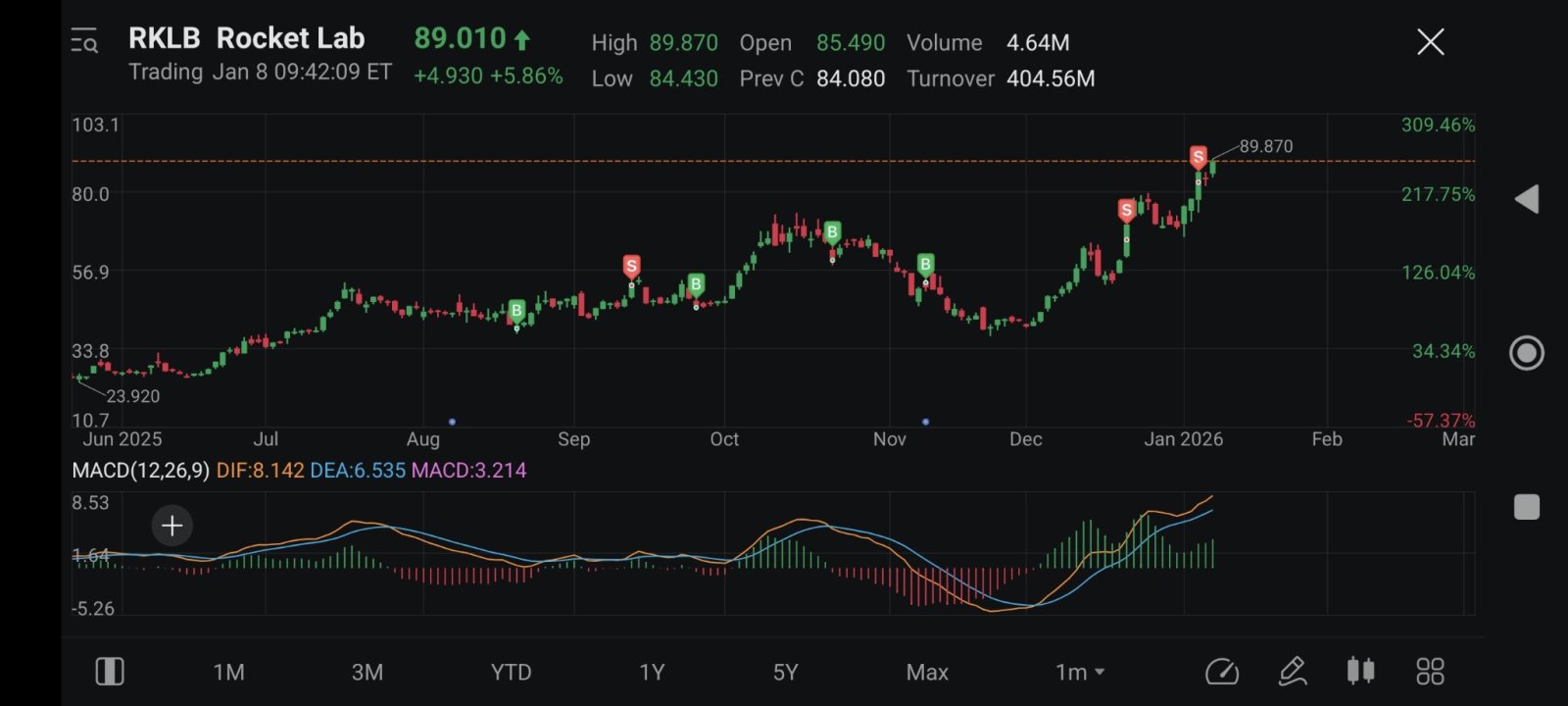The width and height of the screenshot is (1568, 706).
Task: Open the stock search list icon
Action: (x=84, y=41)
